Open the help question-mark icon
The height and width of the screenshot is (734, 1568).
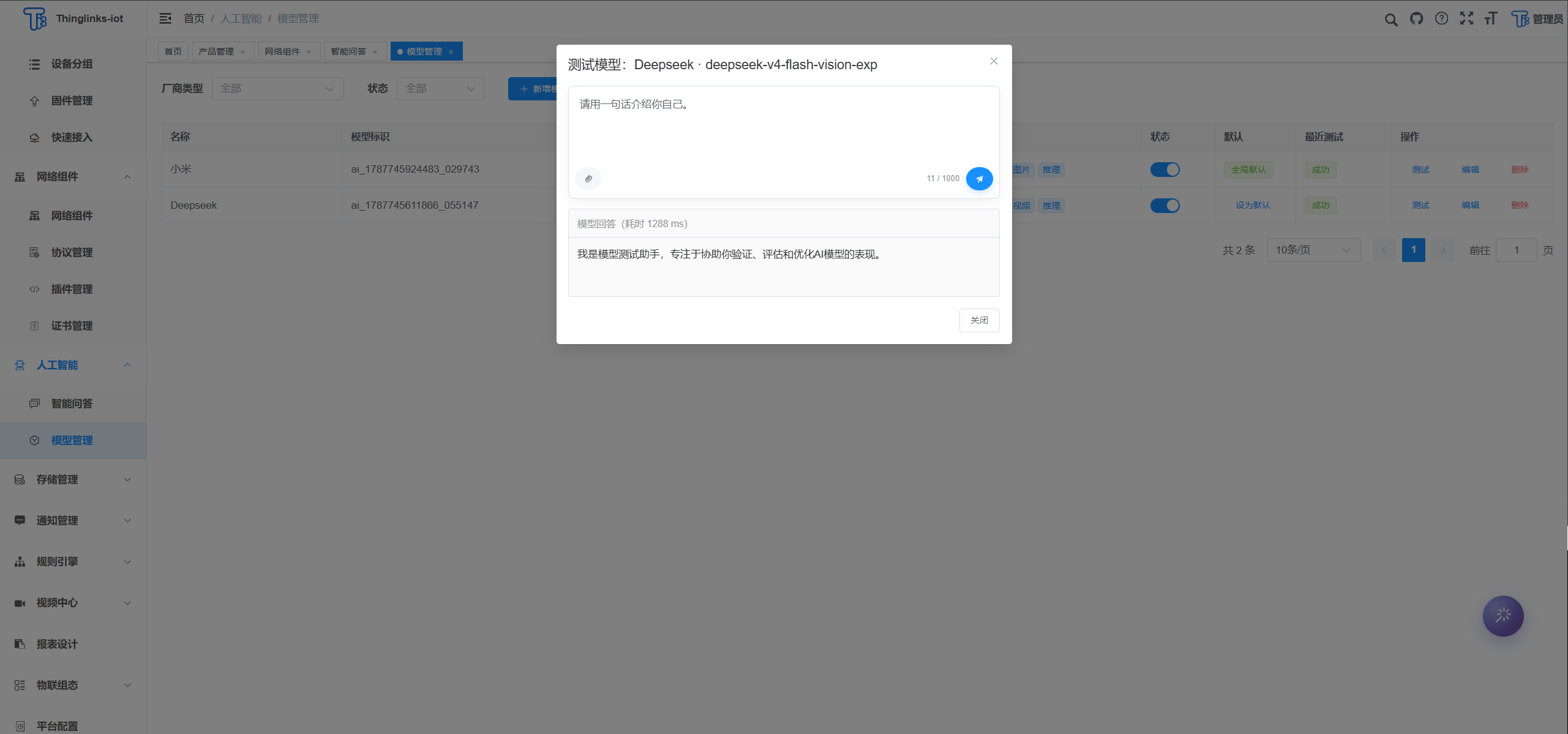click(1441, 18)
